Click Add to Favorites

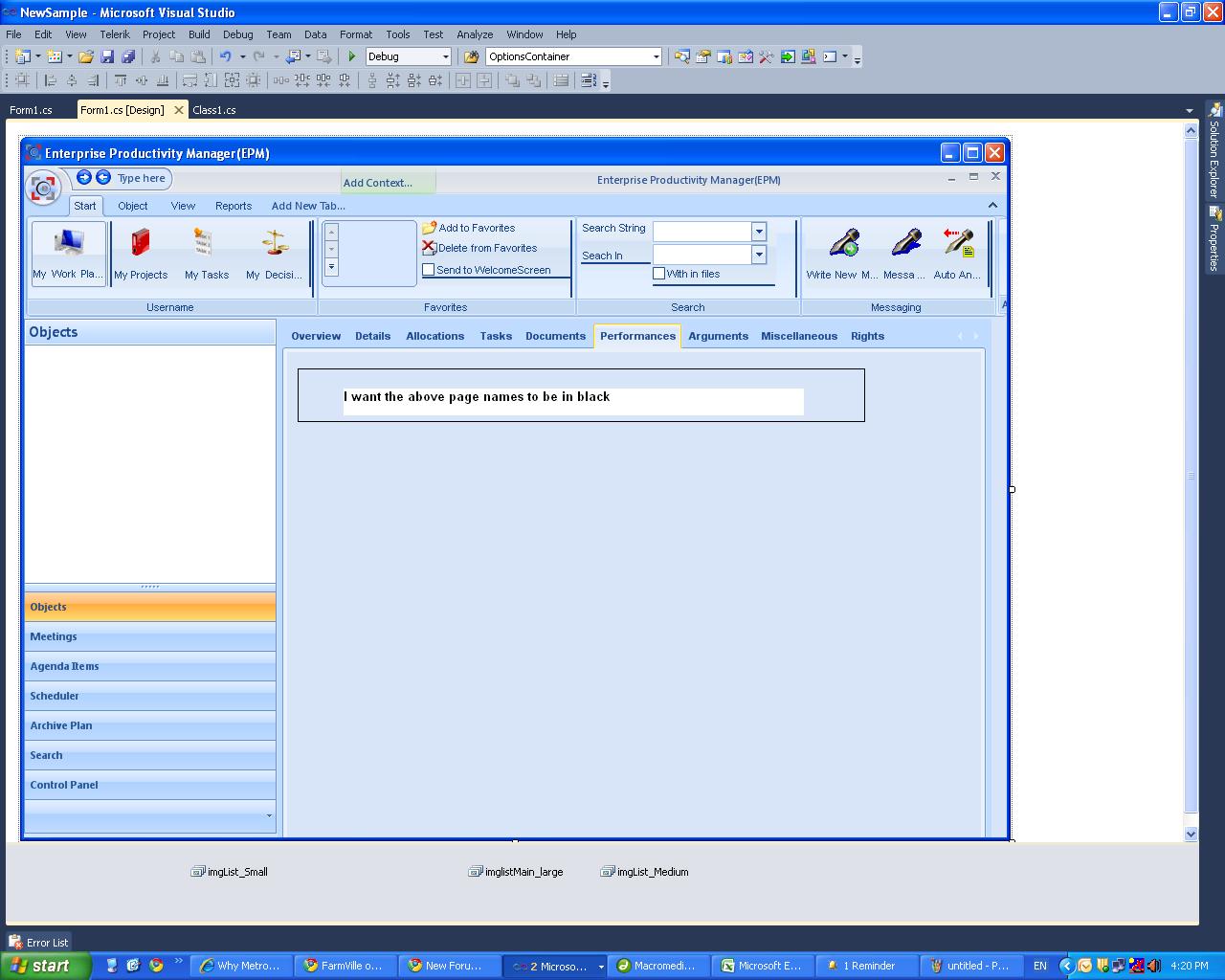pos(469,228)
